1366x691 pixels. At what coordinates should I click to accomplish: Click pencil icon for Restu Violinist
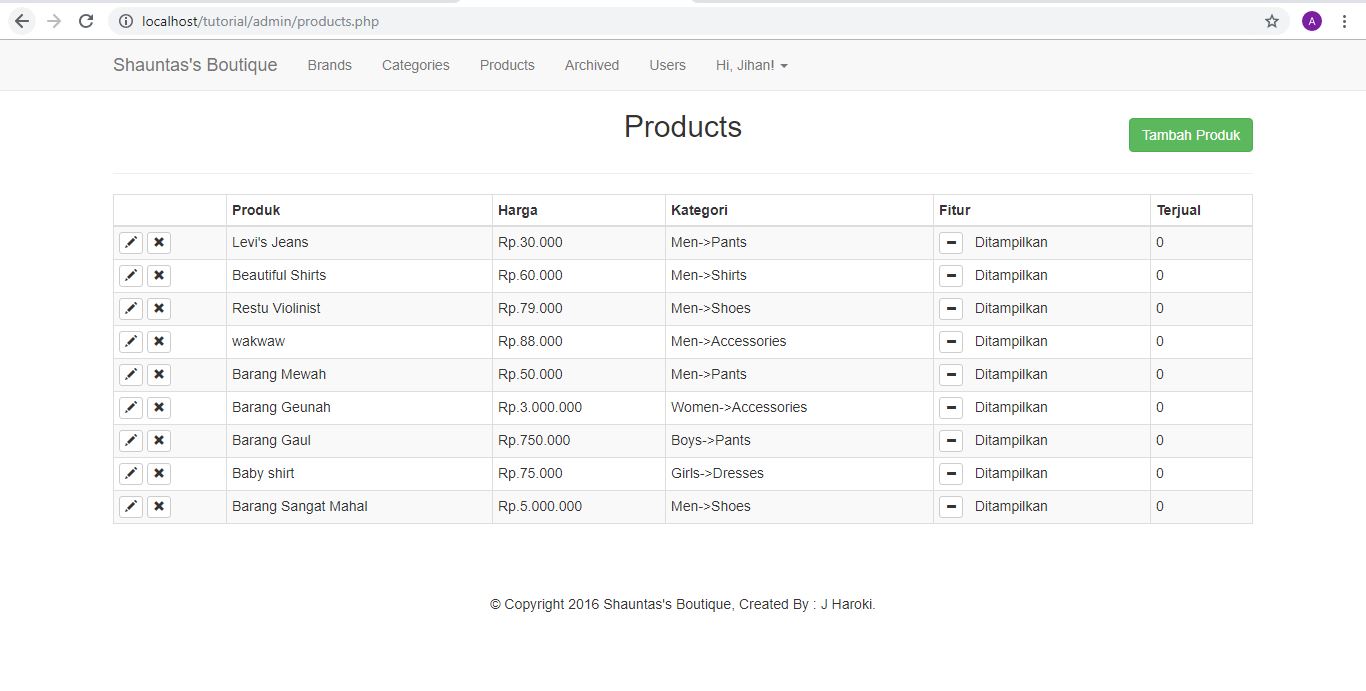[131, 308]
